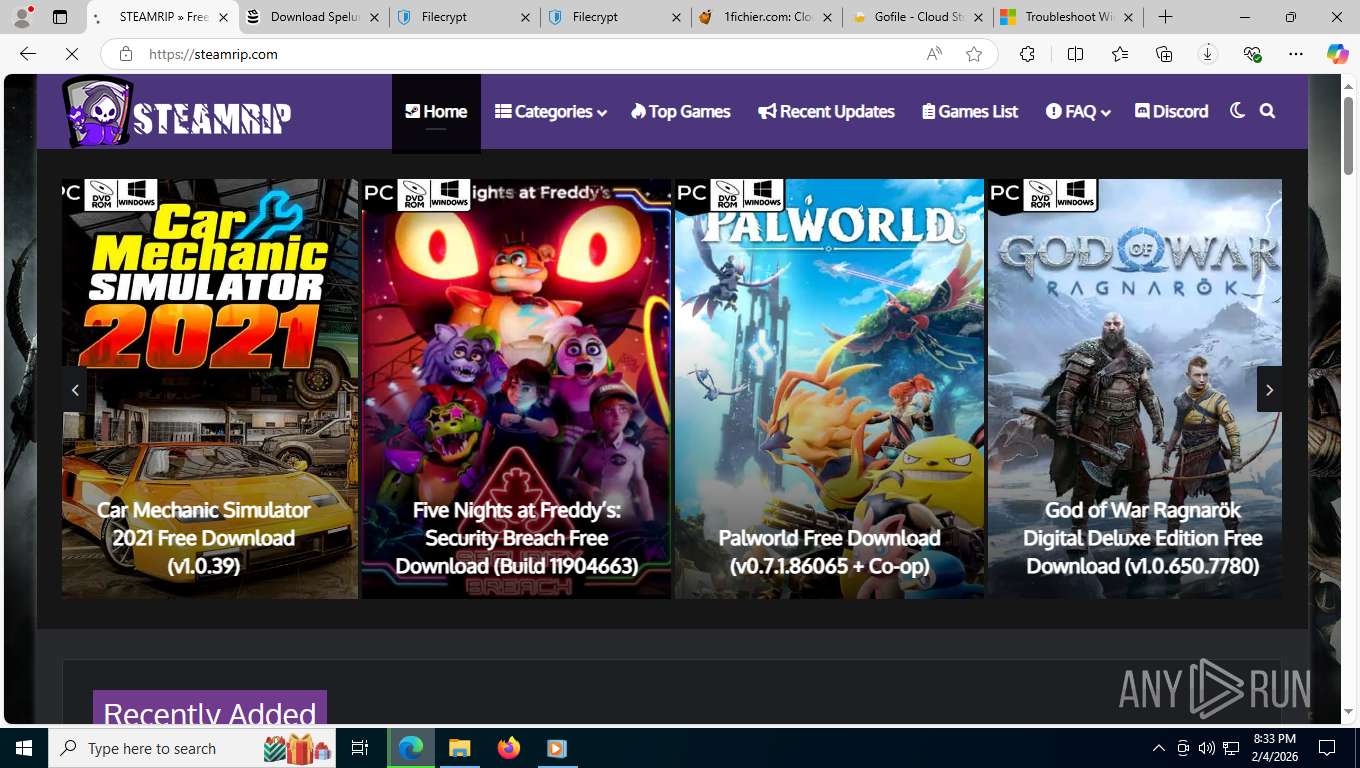Open Edge from the taskbar
Viewport: 1360px width, 768px height.
411,748
